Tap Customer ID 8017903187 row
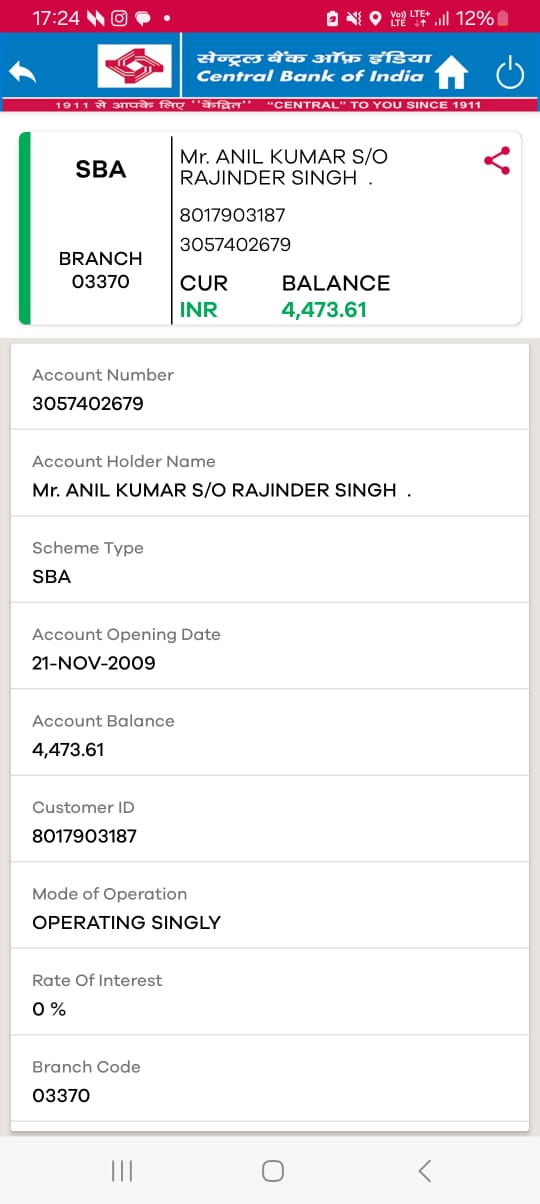540x1204 pixels. click(270, 819)
